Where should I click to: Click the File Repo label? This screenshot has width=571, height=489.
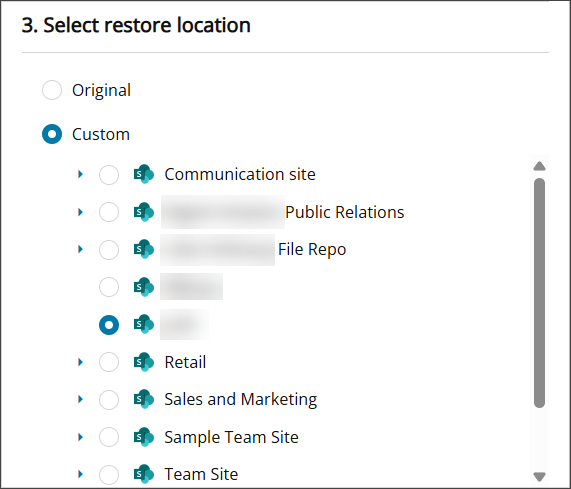[x=312, y=250]
